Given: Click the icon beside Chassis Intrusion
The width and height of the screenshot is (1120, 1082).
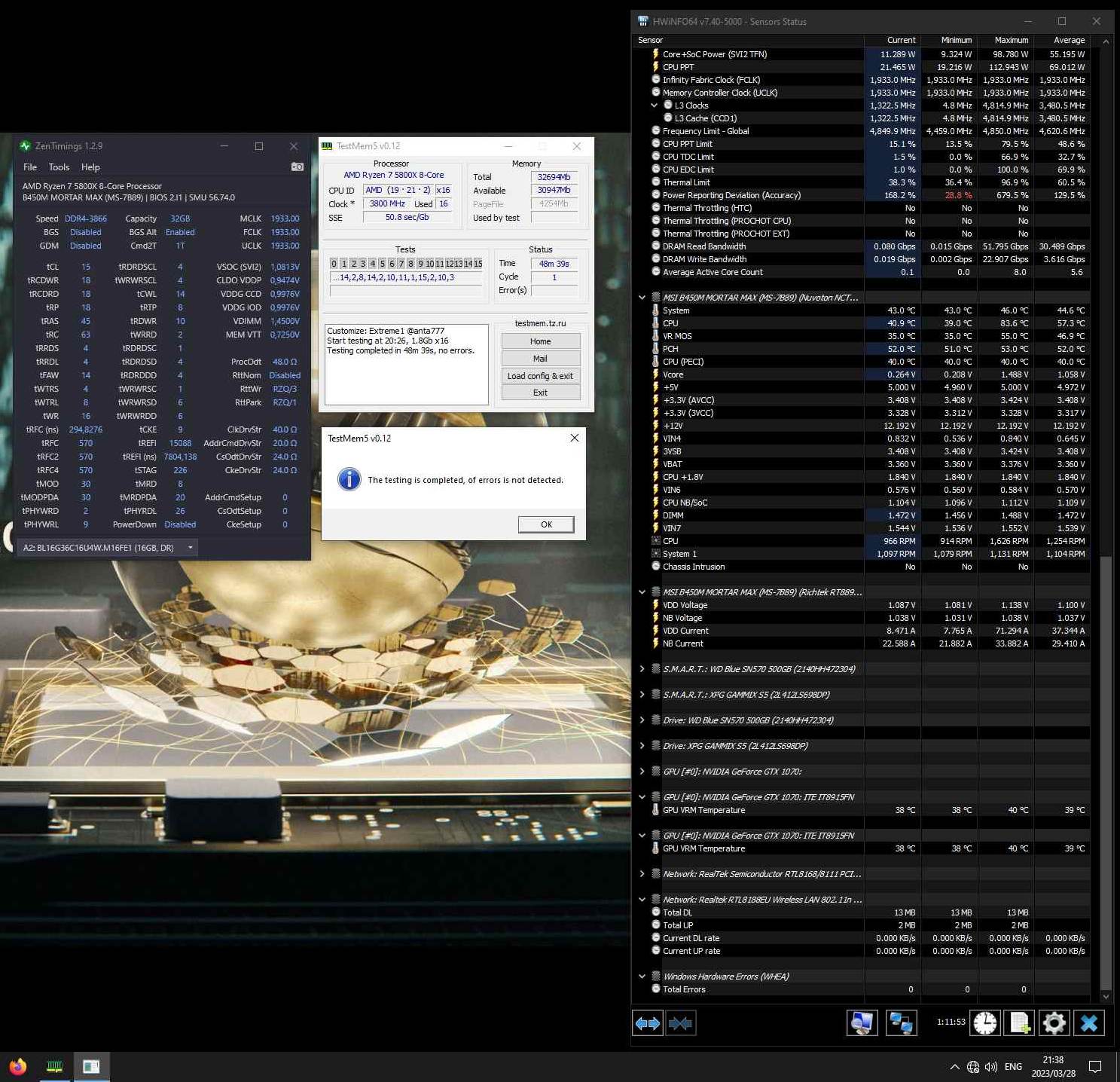Looking at the screenshot, I should [655, 567].
